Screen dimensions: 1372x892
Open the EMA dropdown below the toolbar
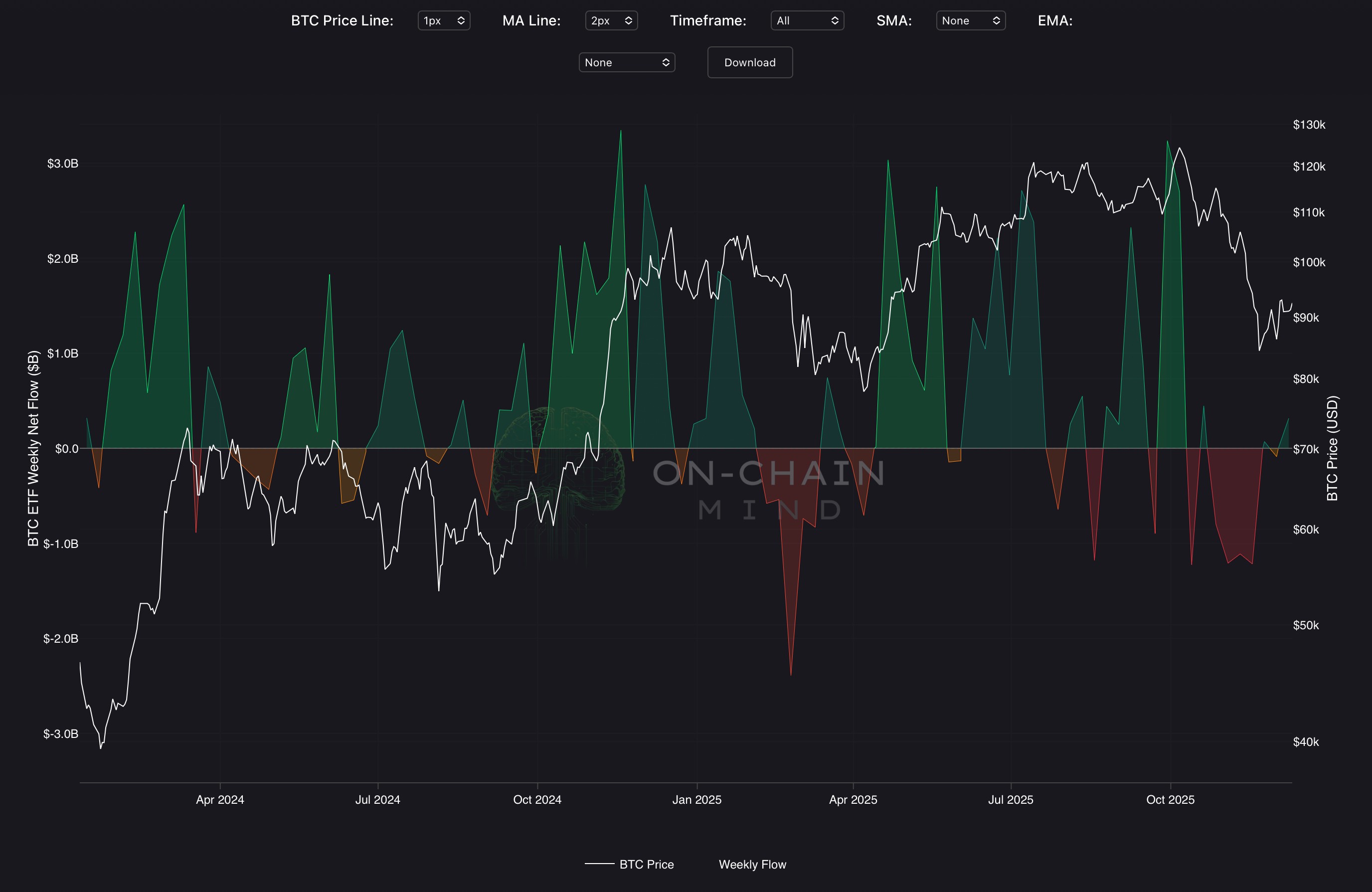point(626,62)
